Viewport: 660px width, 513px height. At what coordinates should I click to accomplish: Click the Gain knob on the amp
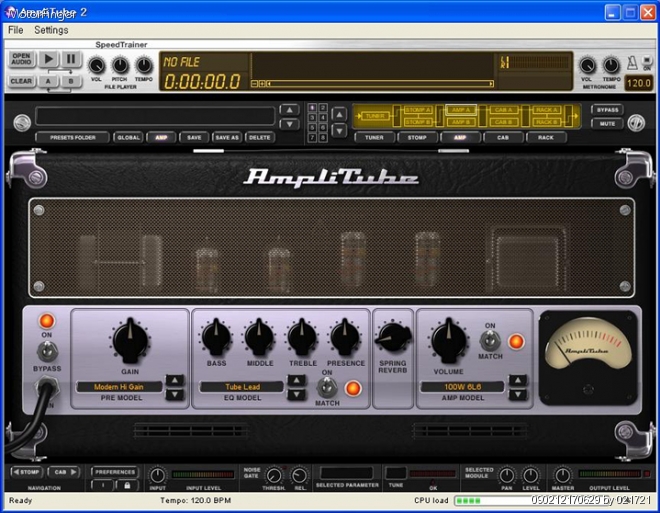pos(130,340)
